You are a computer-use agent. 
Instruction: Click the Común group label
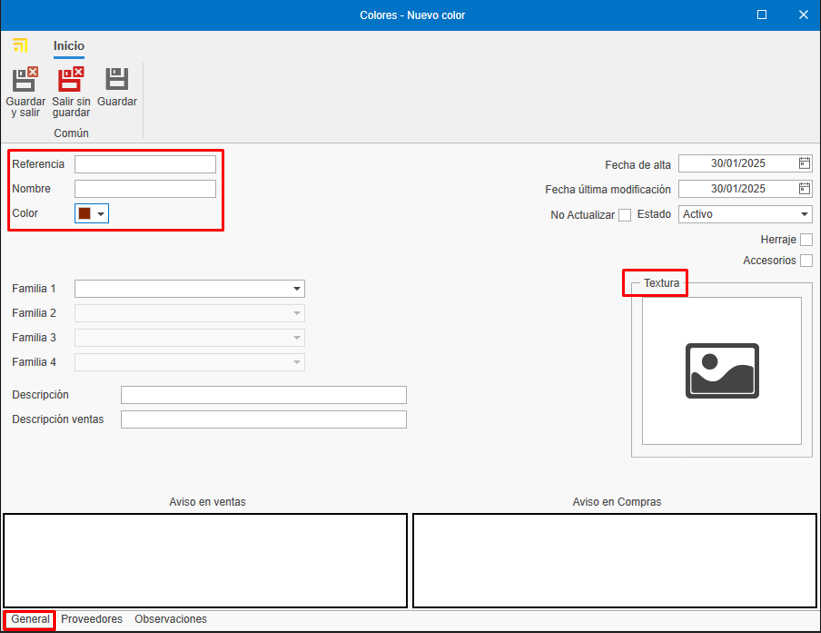[x=71, y=133]
